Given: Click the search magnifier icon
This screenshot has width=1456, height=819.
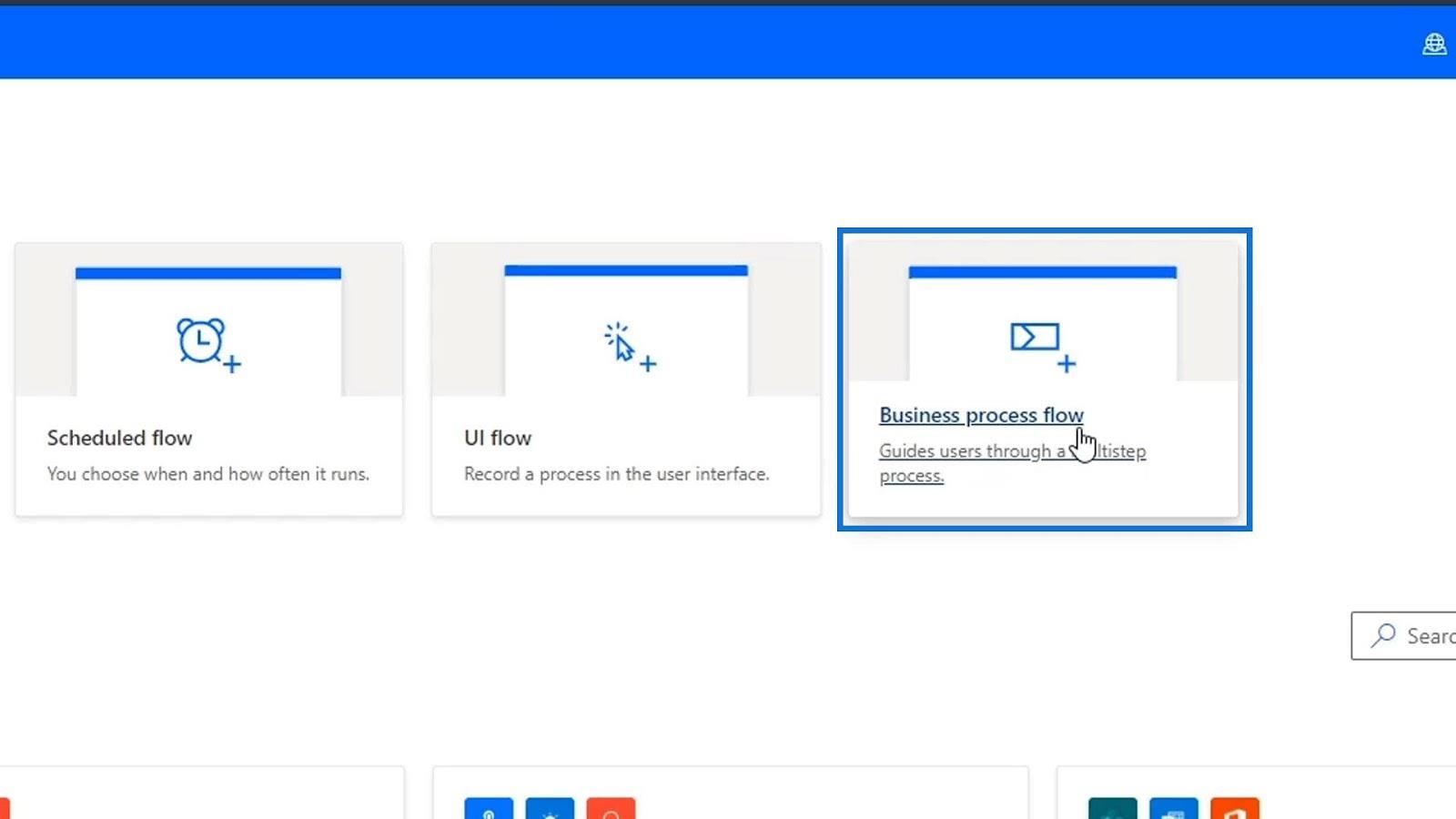Looking at the screenshot, I should (1383, 634).
